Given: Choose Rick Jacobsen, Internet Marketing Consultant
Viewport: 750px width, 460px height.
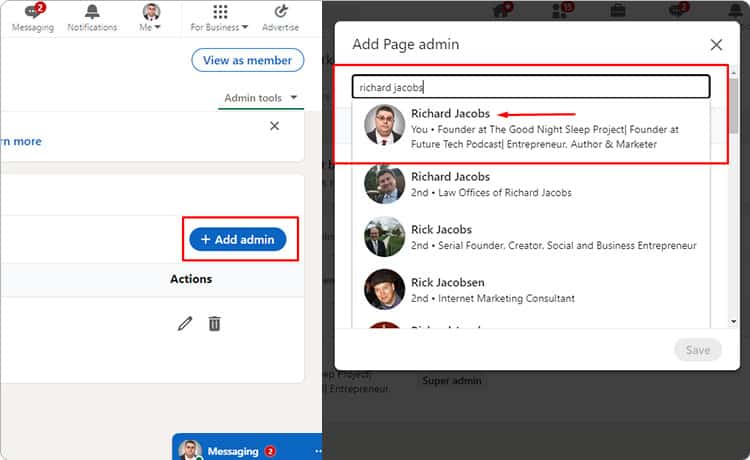Looking at the screenshot, I should (531, 290).
